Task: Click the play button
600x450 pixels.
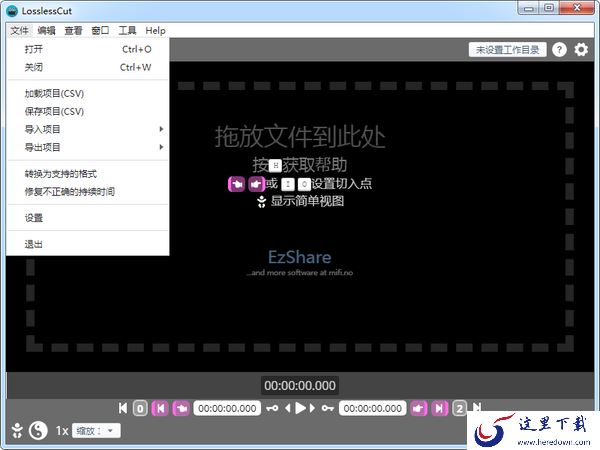Action: click(x=300, y=408)
